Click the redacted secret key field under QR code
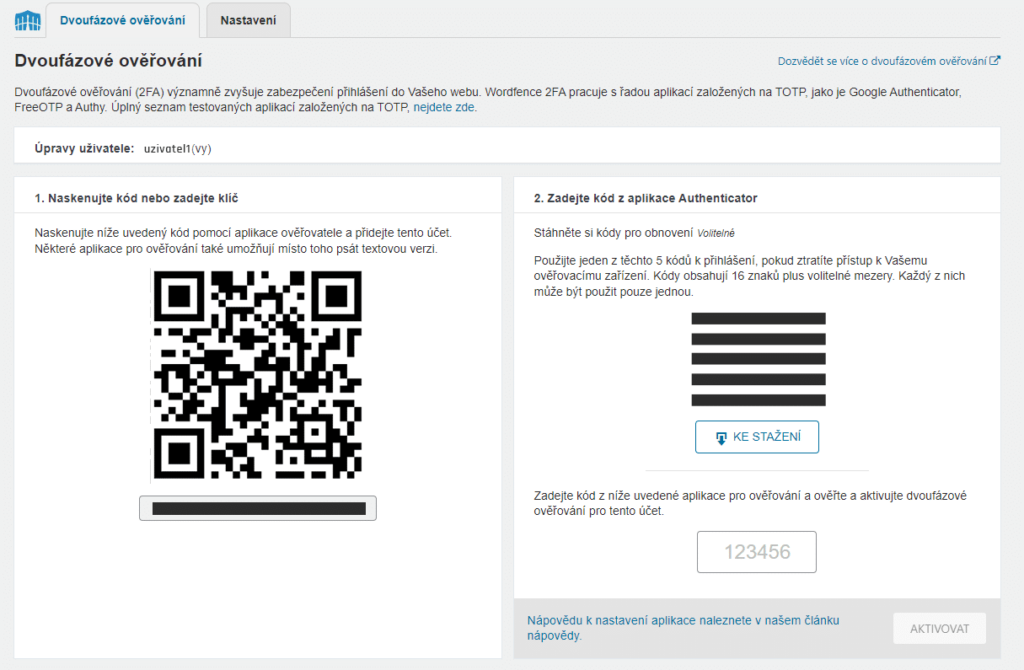This screenshot has height=670, width=1024. pyautogui.click(x=258, y=508)
